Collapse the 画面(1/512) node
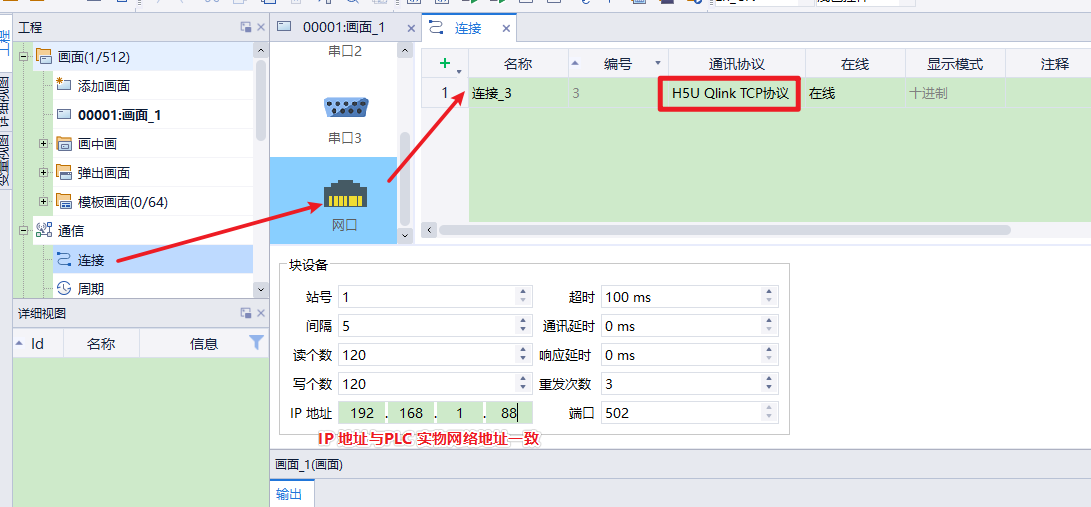The image size is (1091, 507). [x=22, y=57]
